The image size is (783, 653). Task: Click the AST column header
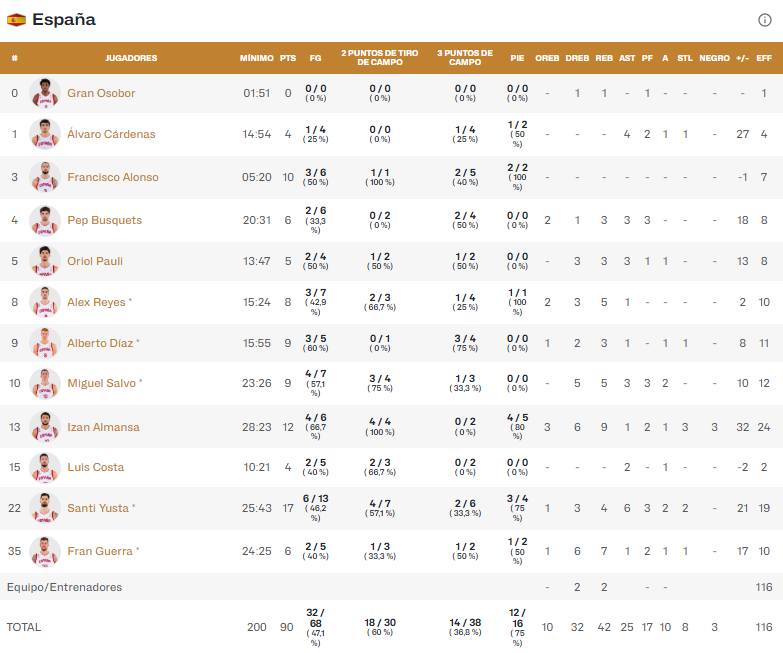coord(627,58)
